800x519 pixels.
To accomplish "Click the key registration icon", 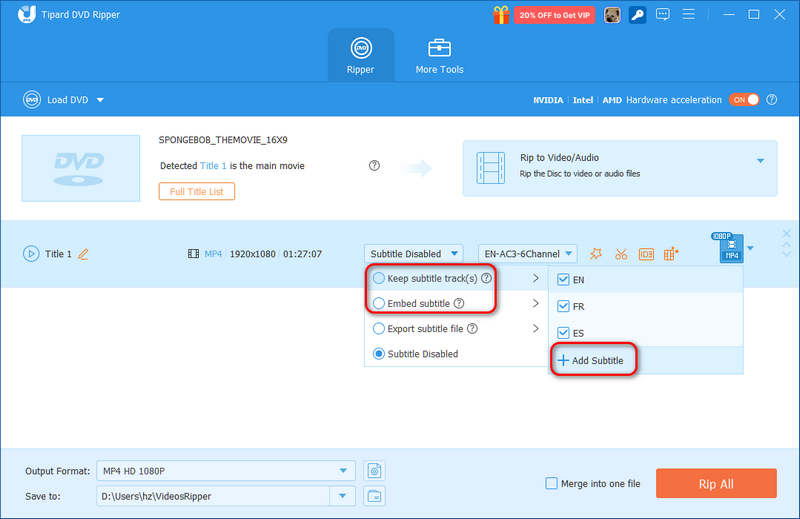I will (637, 15).
